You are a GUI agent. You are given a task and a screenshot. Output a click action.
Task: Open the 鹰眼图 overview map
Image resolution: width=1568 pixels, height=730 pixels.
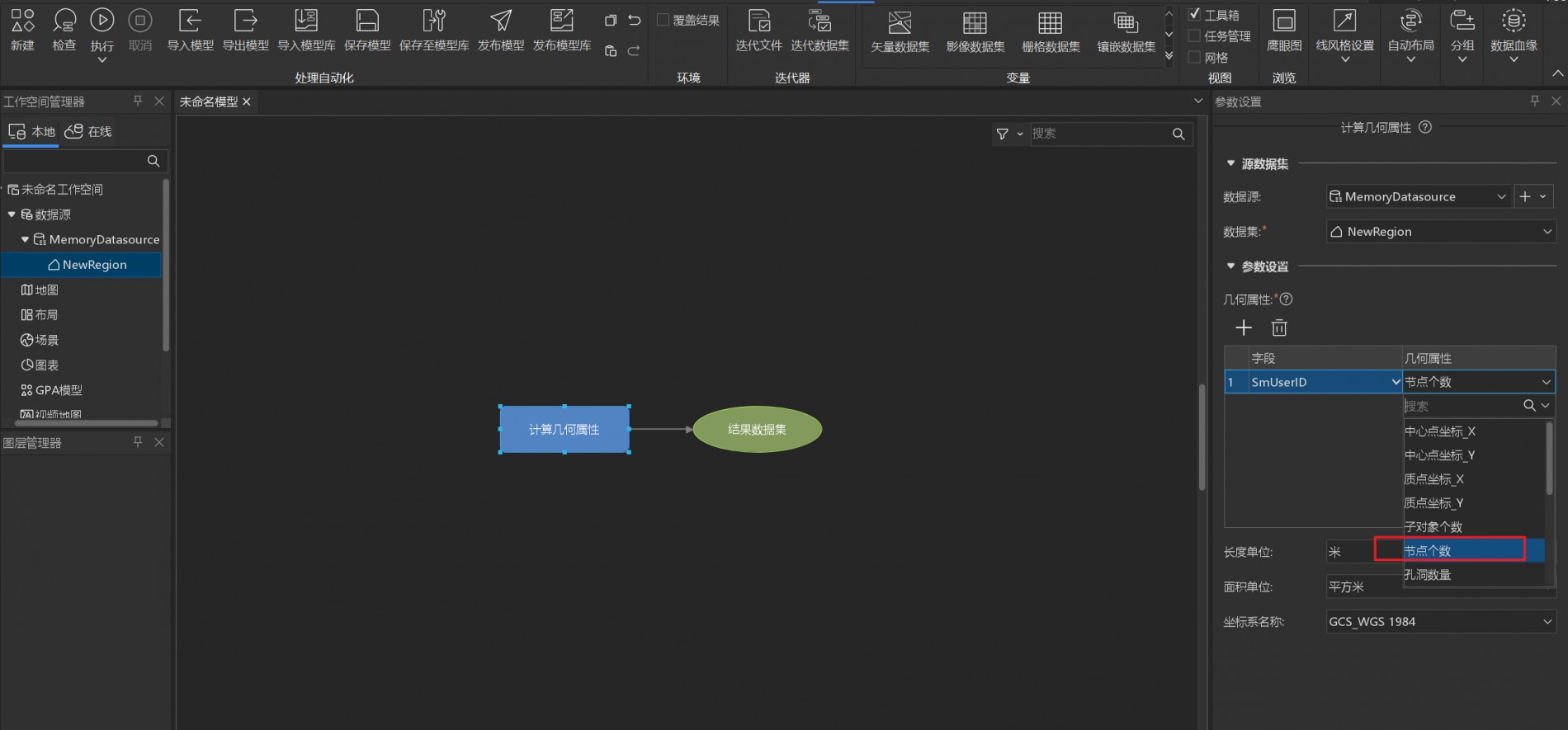[1284, 30]
